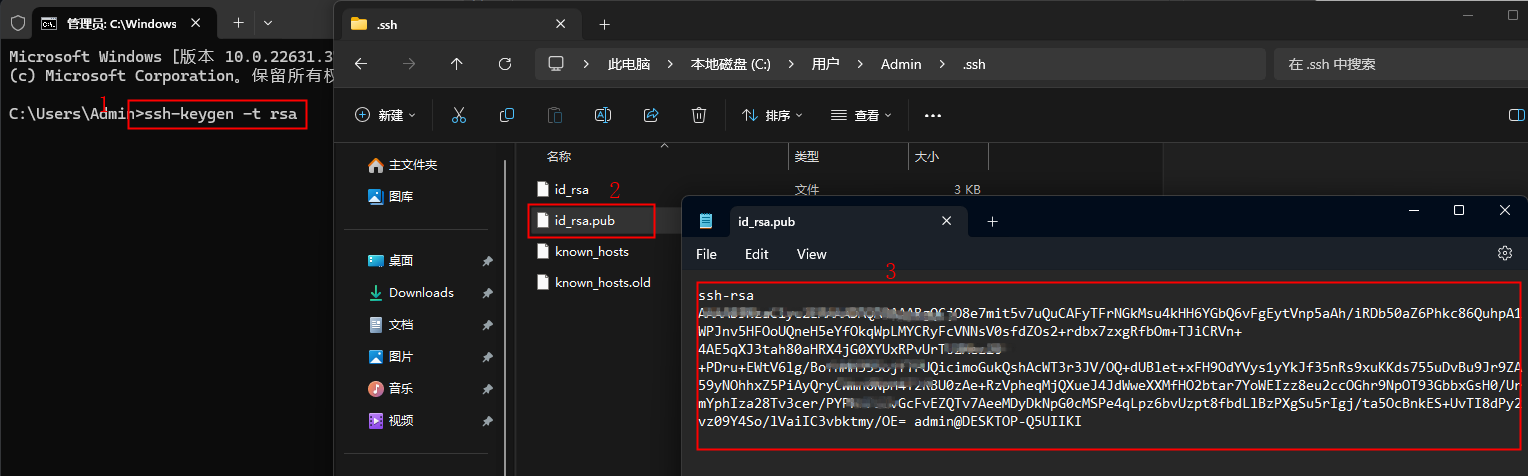Click the Share icon in Explorer toolbar
Viewport: 1528px width, 476px height.
(x=651, y=115)
